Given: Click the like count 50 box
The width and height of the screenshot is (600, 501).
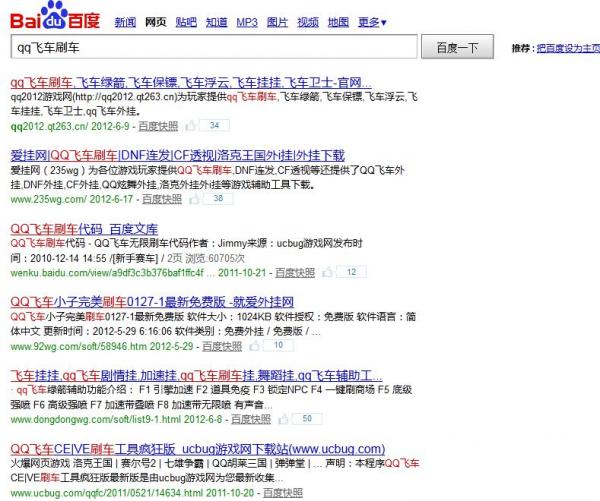Looking at the screenshot, I should click(307, 419).
